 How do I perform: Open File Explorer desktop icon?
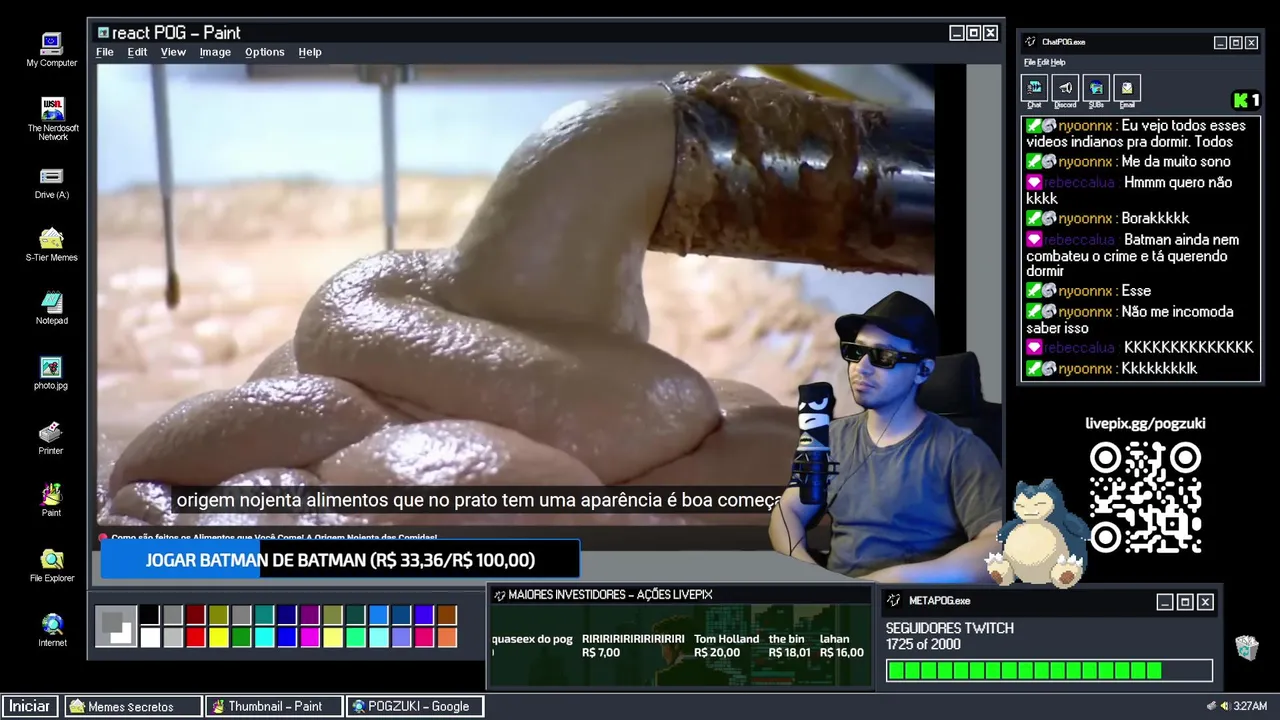tap(51, 565)
